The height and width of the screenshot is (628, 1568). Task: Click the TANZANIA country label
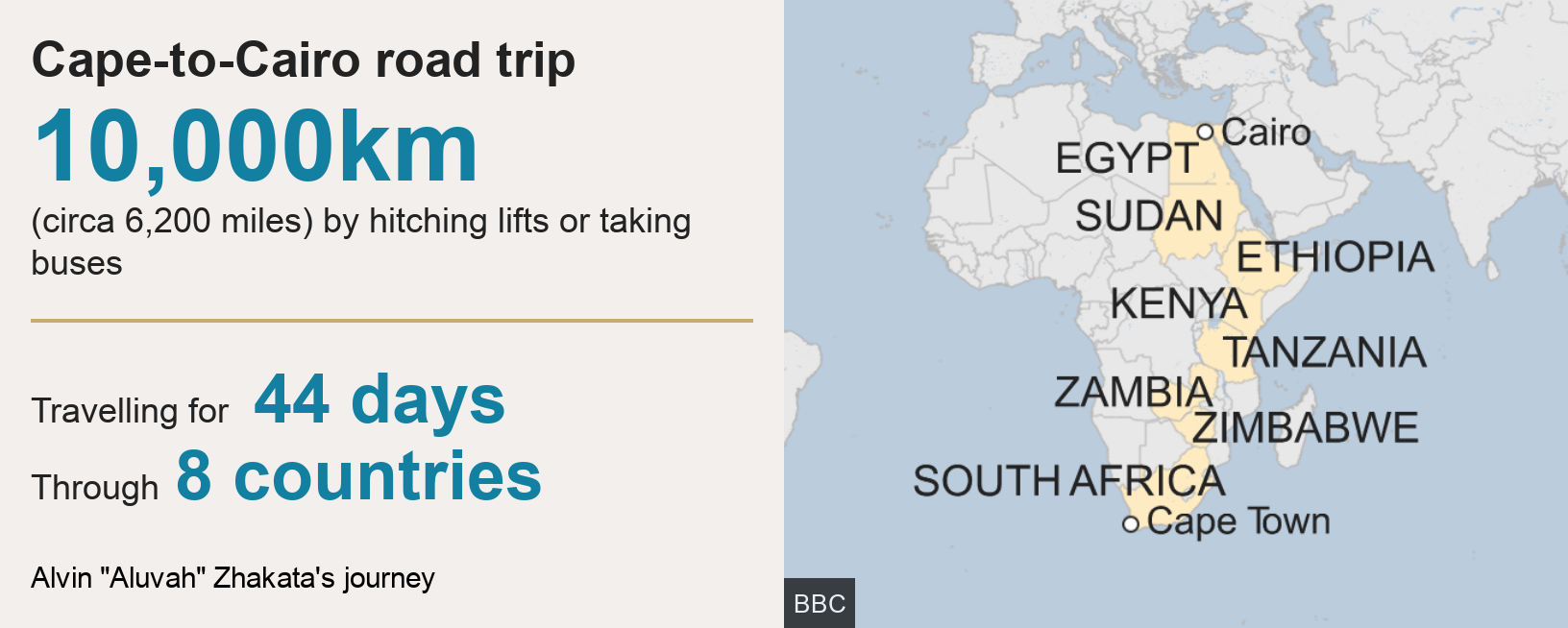(x=1324, y=352)
